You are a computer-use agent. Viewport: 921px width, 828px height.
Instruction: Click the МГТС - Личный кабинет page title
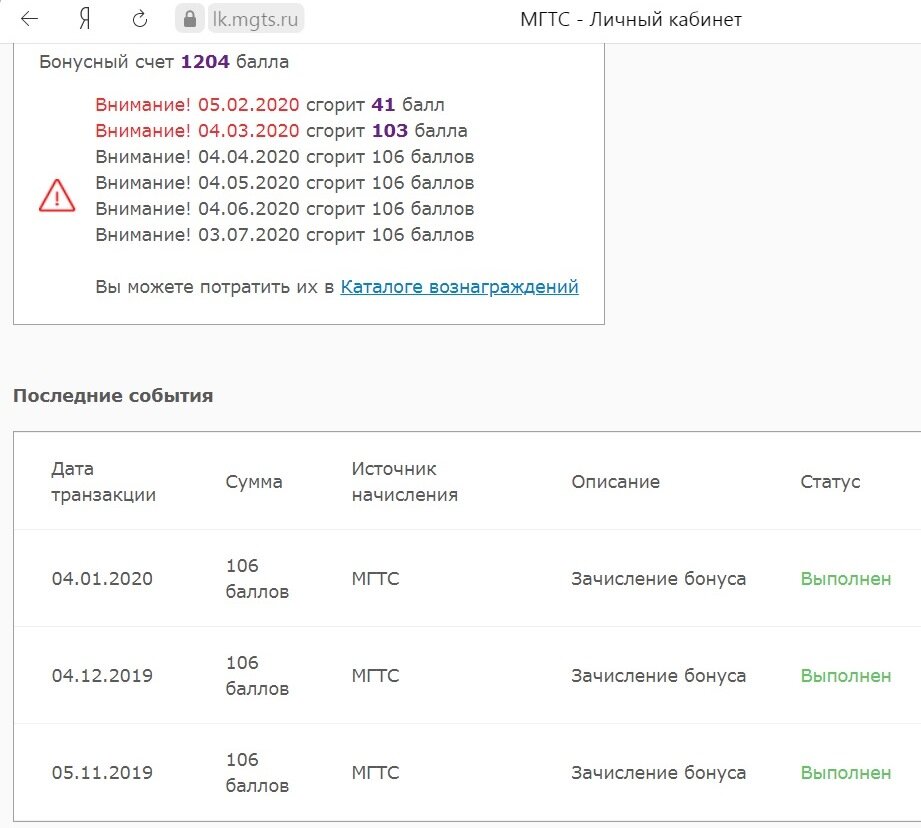(631, 19)
